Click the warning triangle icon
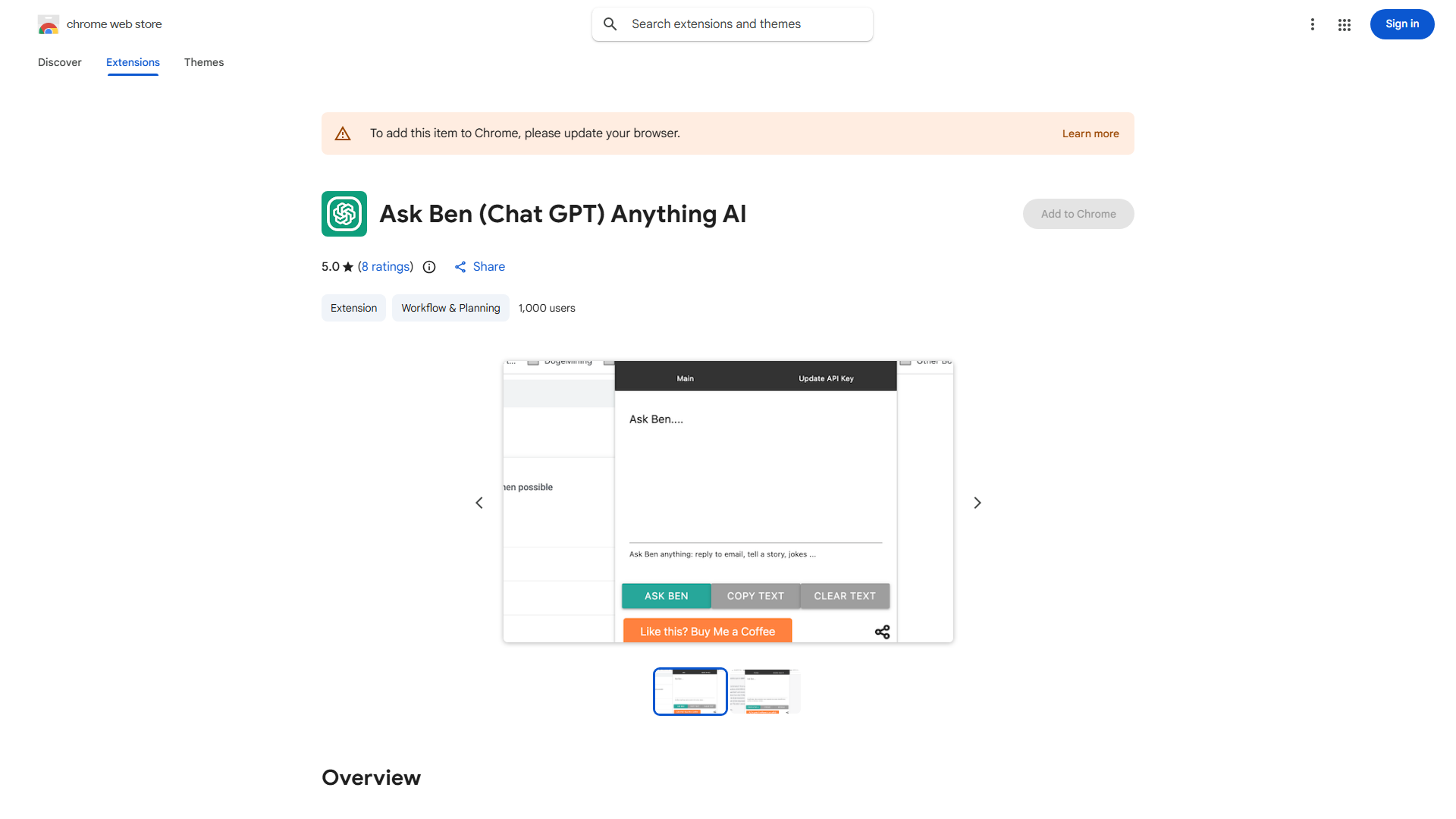 pos(343,133)
